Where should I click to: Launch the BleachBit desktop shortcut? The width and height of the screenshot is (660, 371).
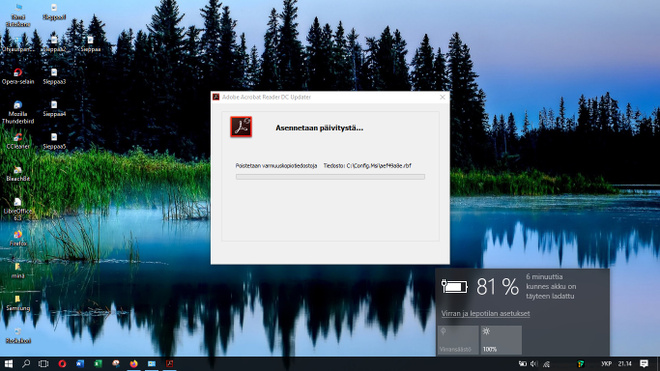[x=18, y=174]
